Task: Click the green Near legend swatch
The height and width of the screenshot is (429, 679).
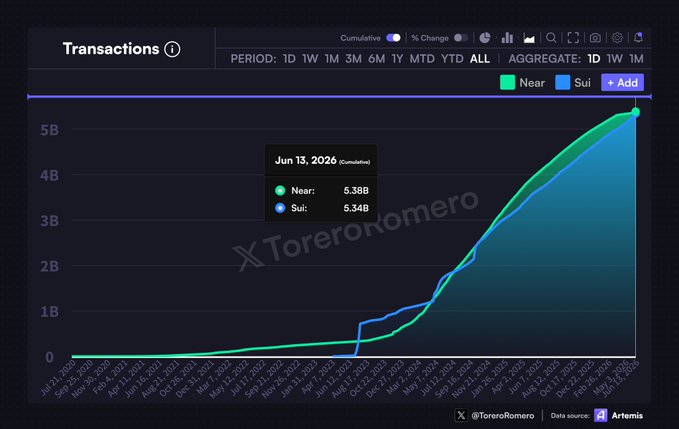Action: click(508, 82)
